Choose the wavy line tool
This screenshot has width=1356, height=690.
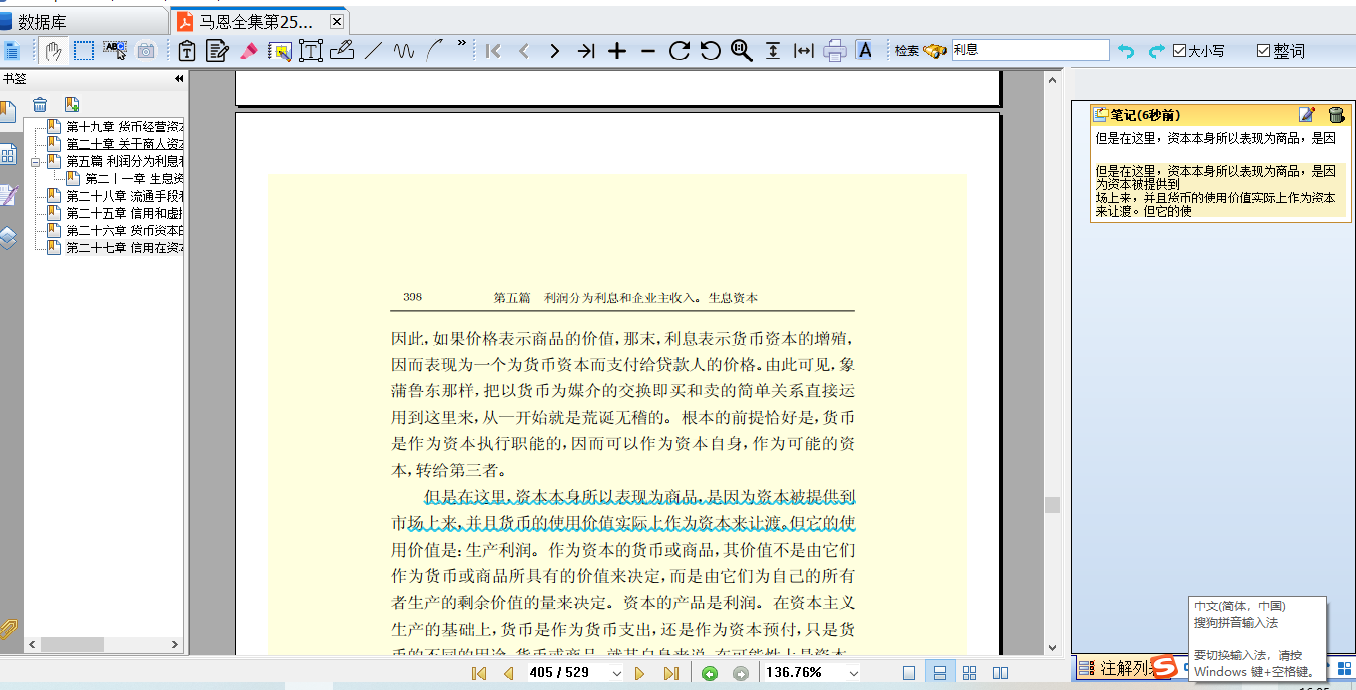404,50
